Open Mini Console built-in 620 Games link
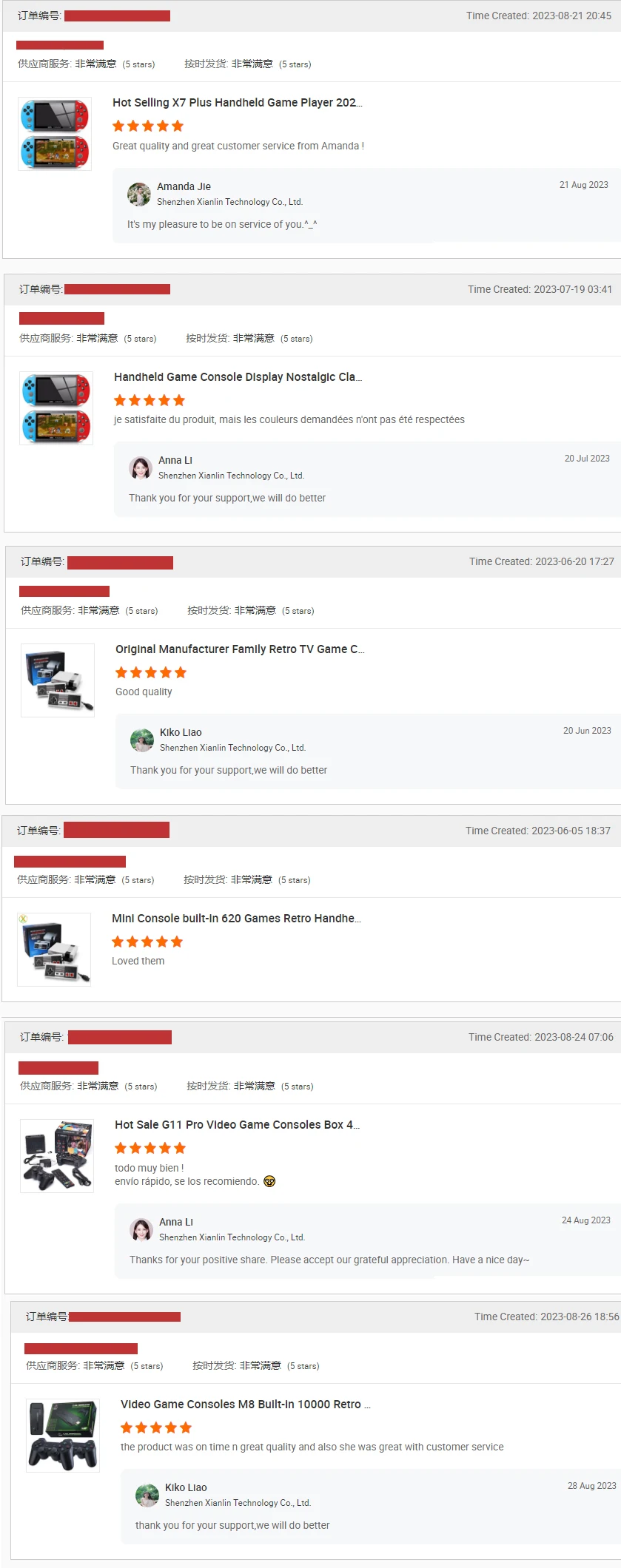The width and height of the screenshot is (621, 1568). [x=236, y=919]
